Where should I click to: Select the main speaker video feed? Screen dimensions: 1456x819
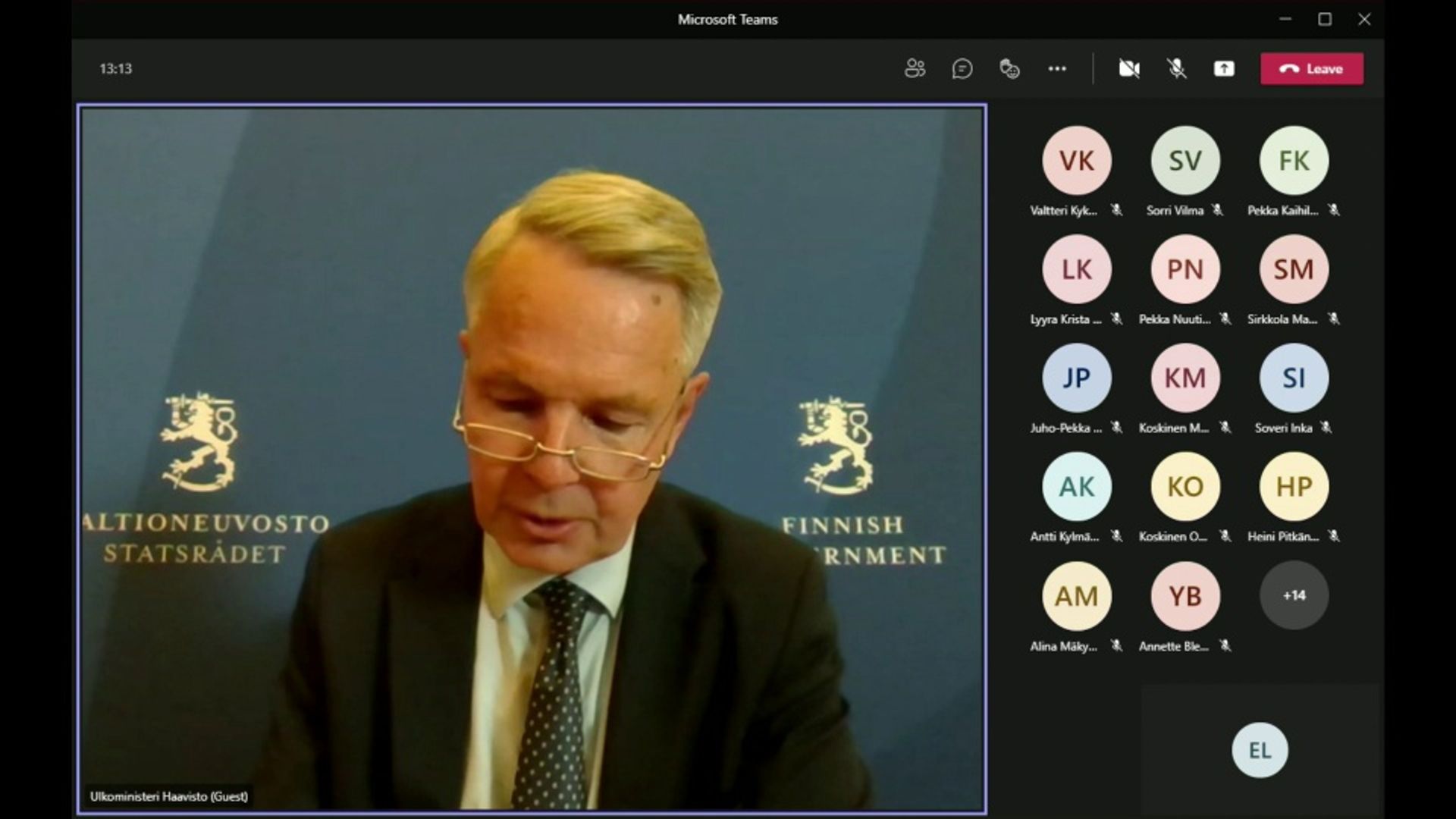coord(531,455)
